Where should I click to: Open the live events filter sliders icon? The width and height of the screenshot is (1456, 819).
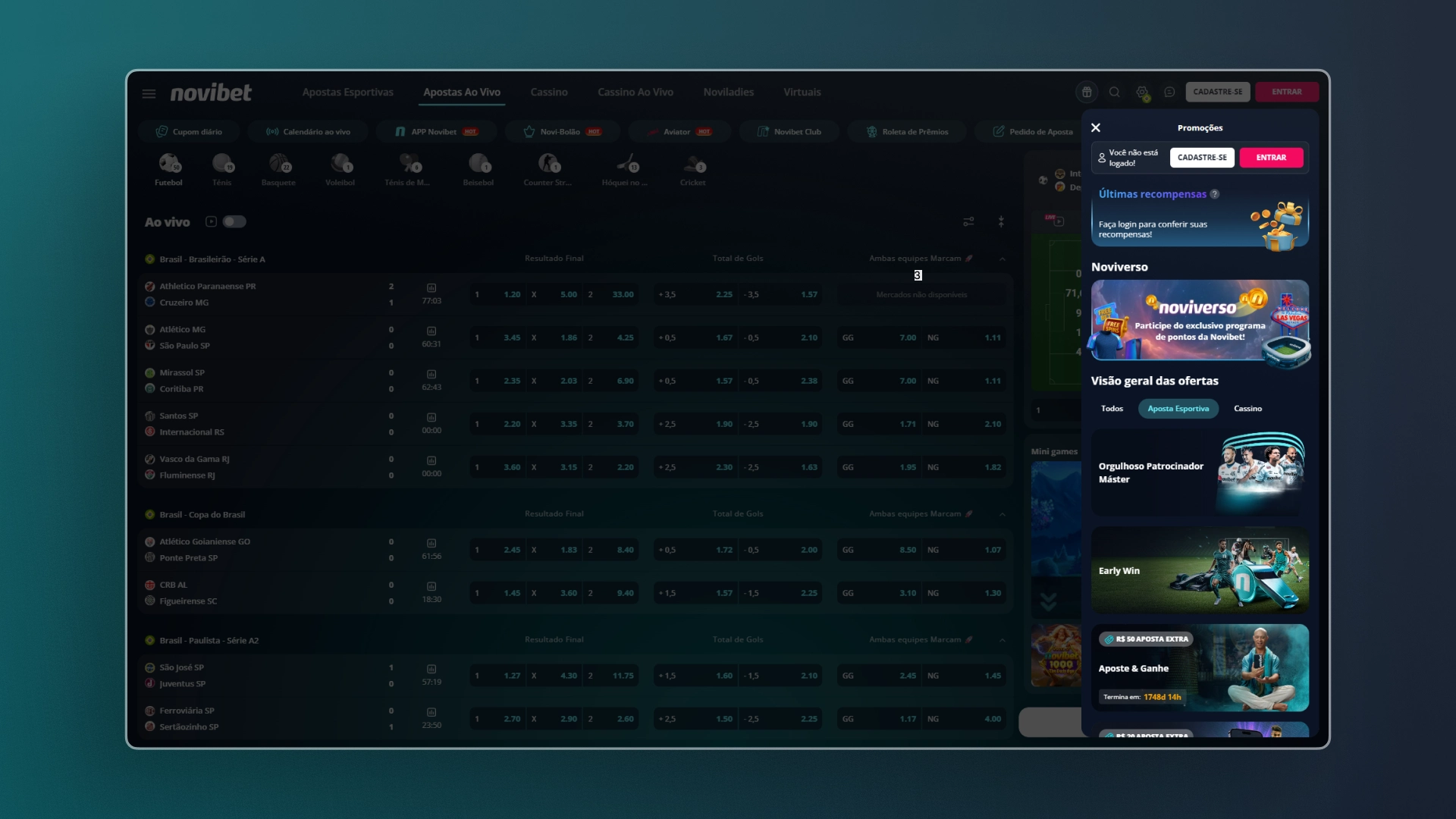(968, 222)
